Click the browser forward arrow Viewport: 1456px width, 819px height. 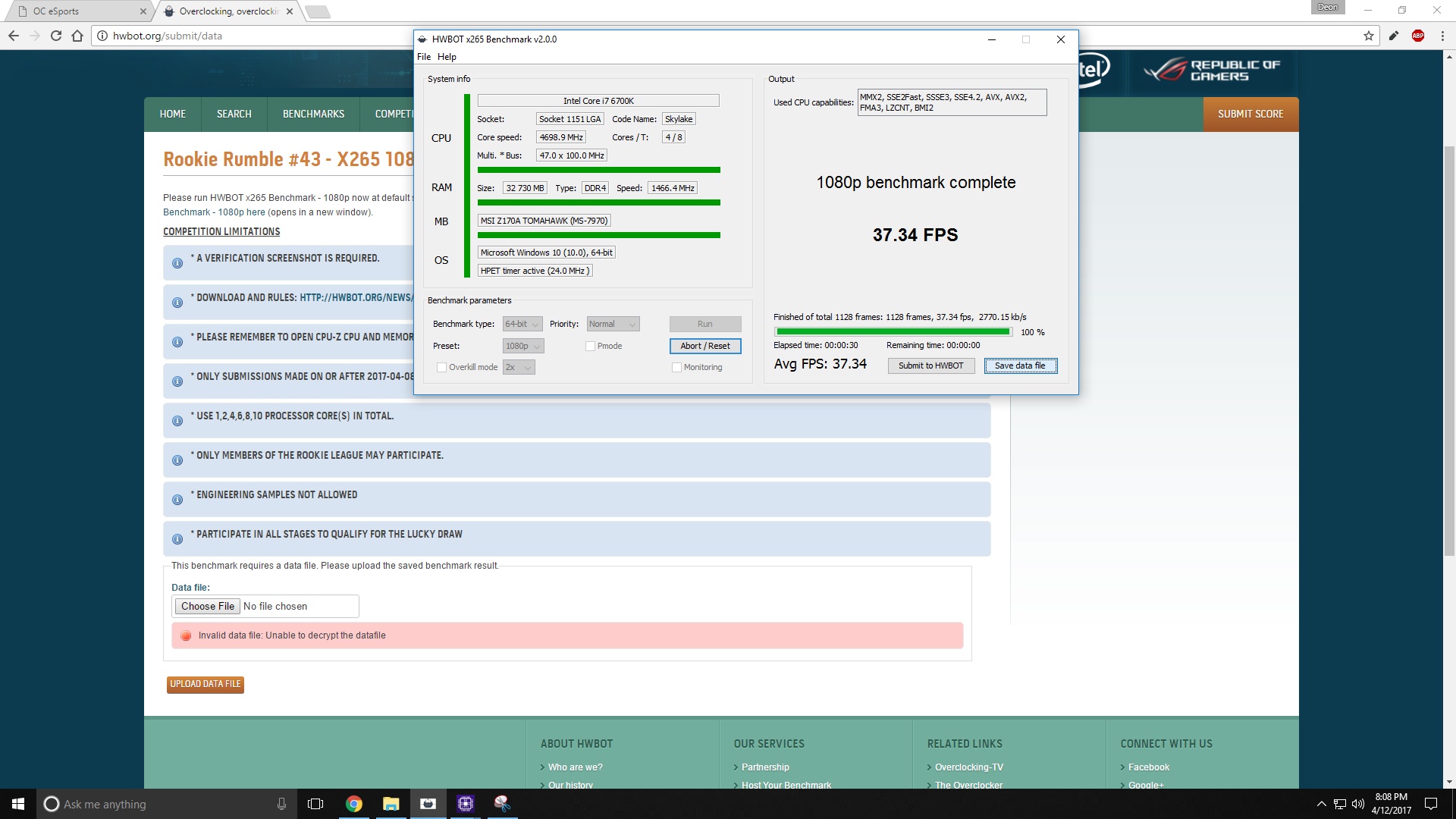[34, 36]
